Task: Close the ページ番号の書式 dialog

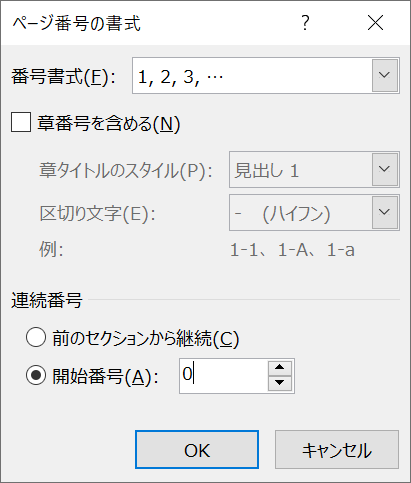Action: [375, 23]
